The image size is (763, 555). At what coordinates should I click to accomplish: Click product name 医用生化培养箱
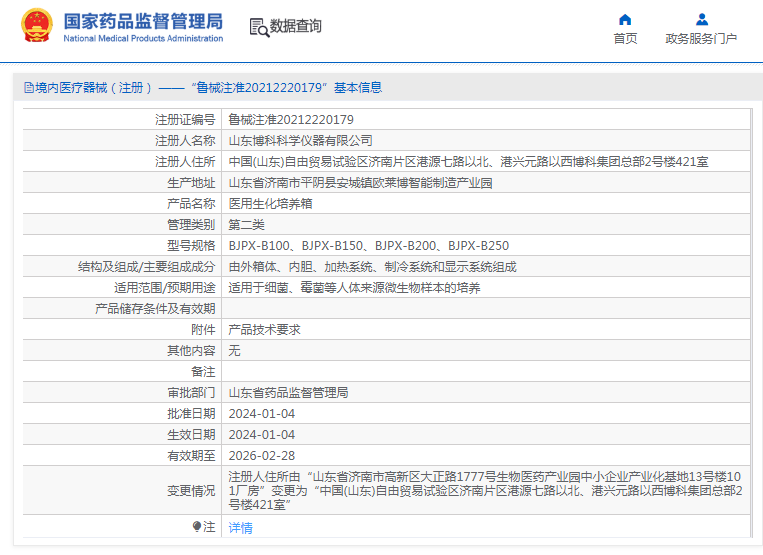271,204
